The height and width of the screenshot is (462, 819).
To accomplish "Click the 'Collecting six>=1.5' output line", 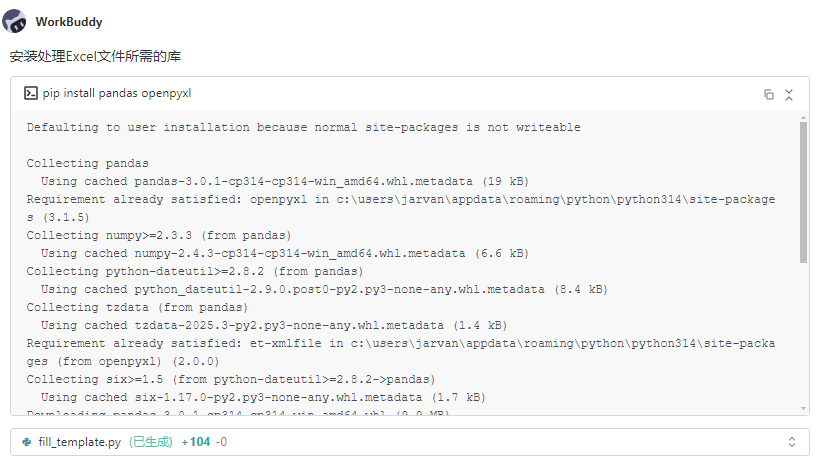I will [x=231, y=379].
